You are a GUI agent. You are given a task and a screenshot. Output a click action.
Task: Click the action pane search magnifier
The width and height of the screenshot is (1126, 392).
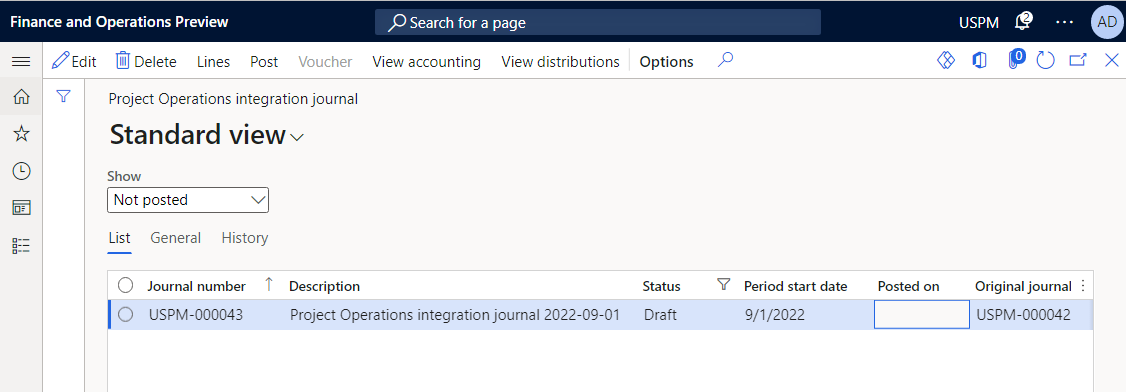click(x=725, y=61)
